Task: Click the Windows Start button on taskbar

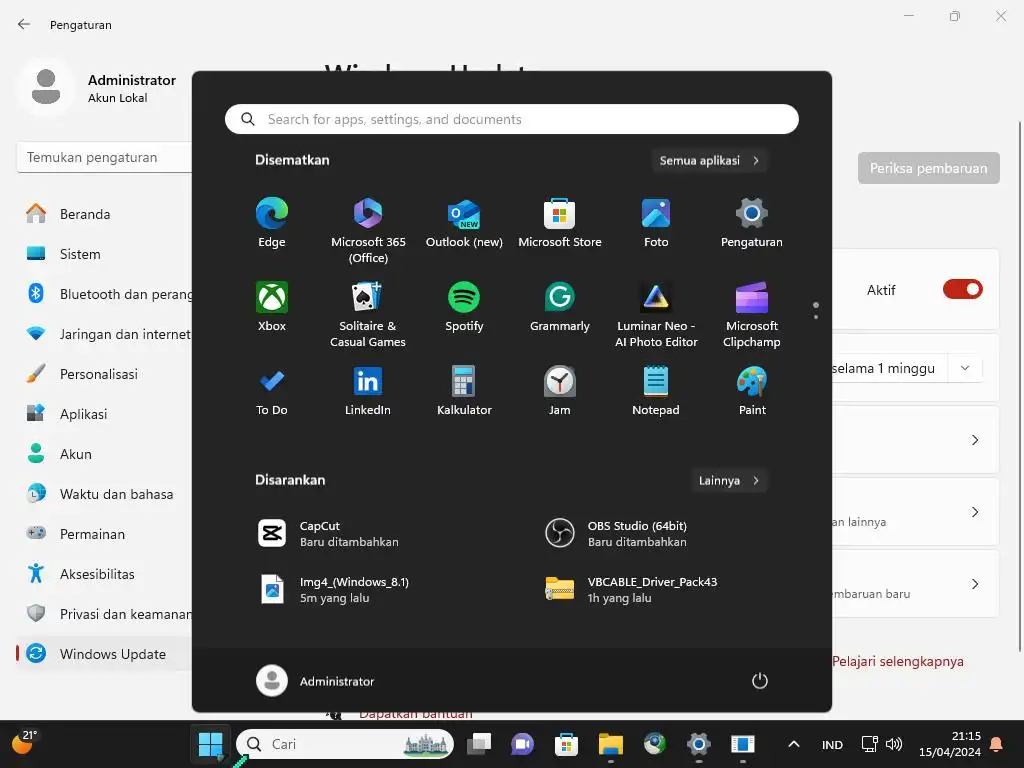Action: pos(210,744)
